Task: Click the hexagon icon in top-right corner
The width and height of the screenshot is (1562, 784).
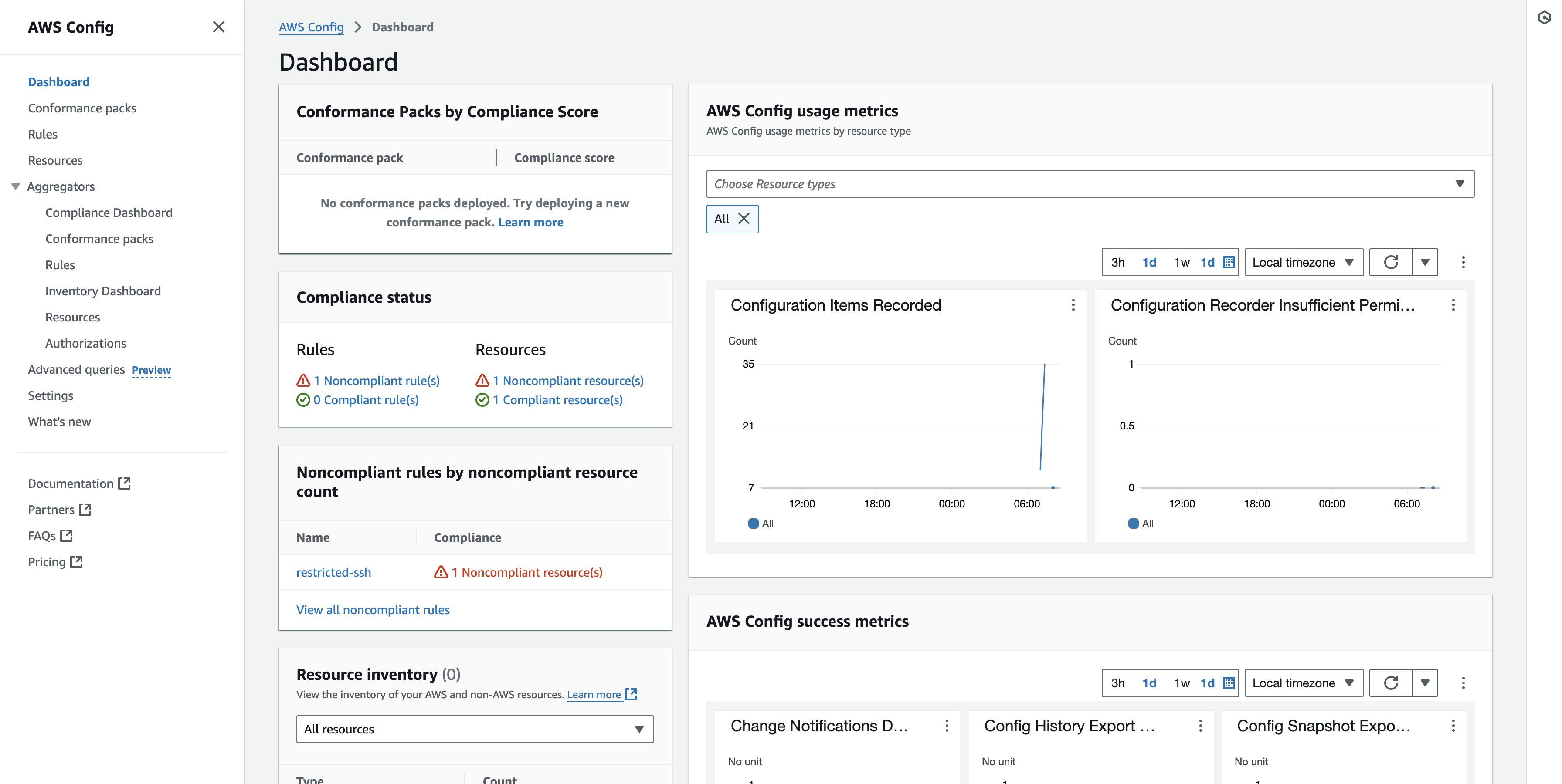Action: (x=1544, y=18)
